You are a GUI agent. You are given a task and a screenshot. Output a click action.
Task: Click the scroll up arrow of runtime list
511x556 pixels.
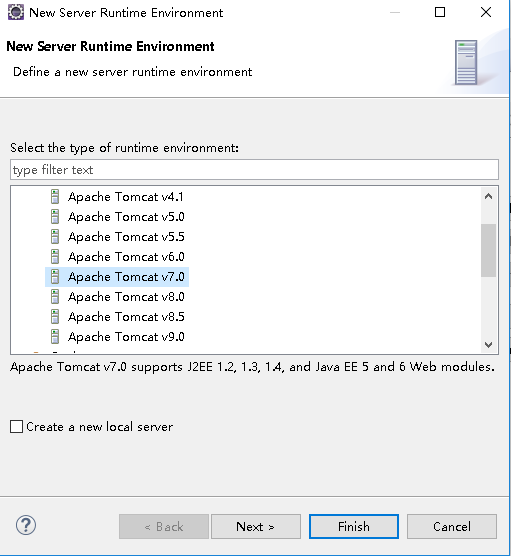pos(488,196)
